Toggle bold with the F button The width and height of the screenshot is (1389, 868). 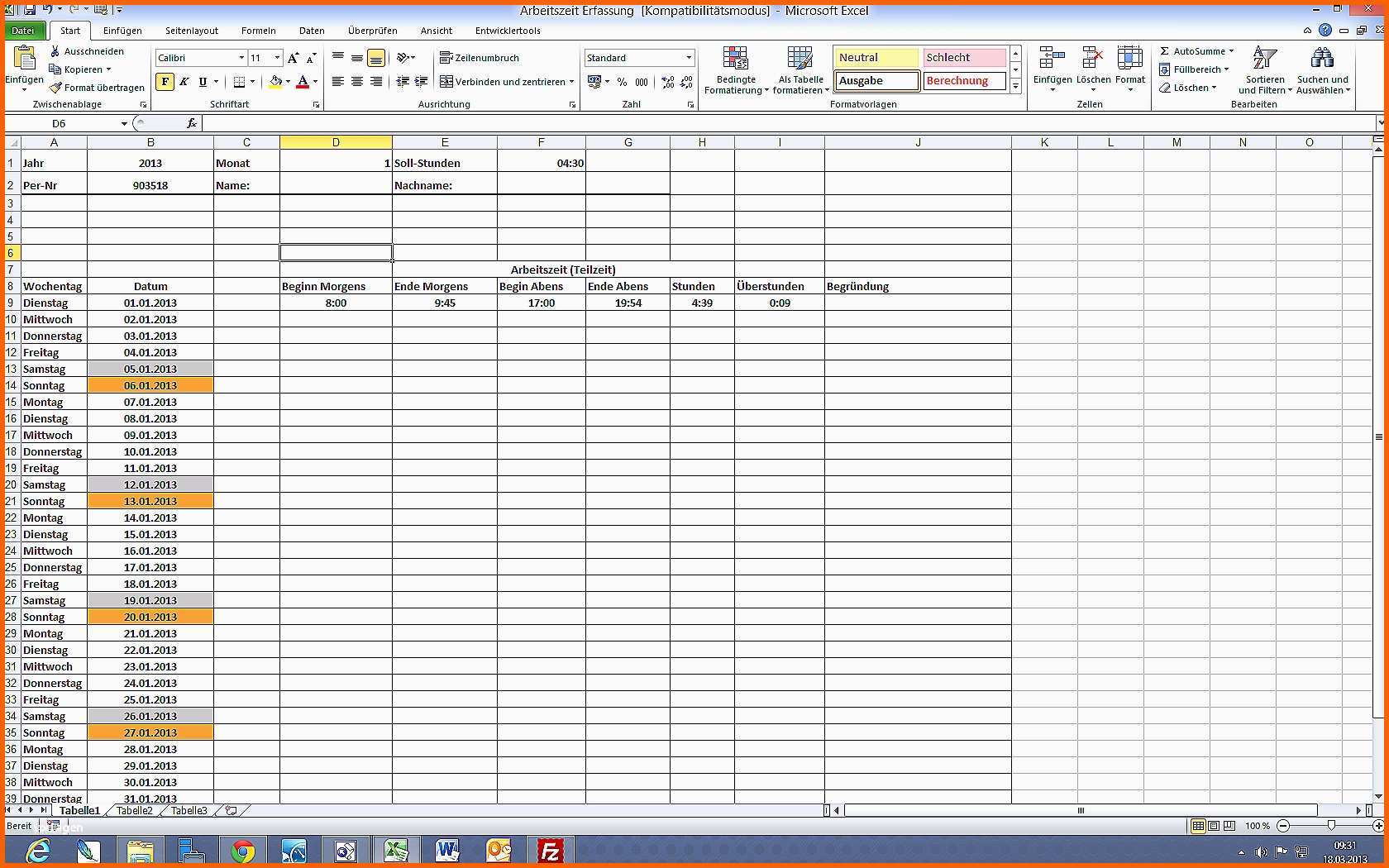pyautogui.click(x=165, y=82)
